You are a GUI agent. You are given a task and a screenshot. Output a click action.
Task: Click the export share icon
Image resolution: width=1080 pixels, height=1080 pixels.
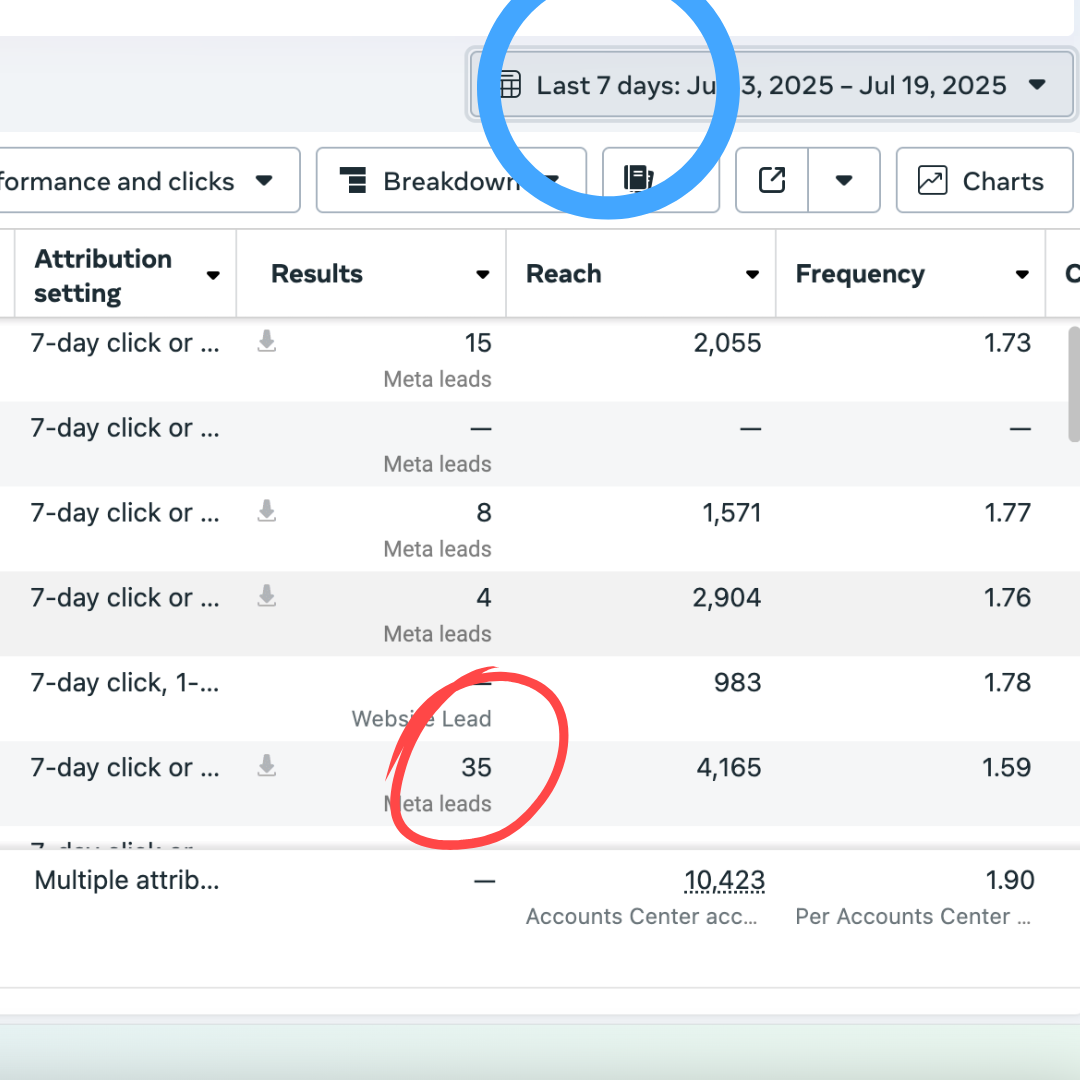tap(772, 181)
